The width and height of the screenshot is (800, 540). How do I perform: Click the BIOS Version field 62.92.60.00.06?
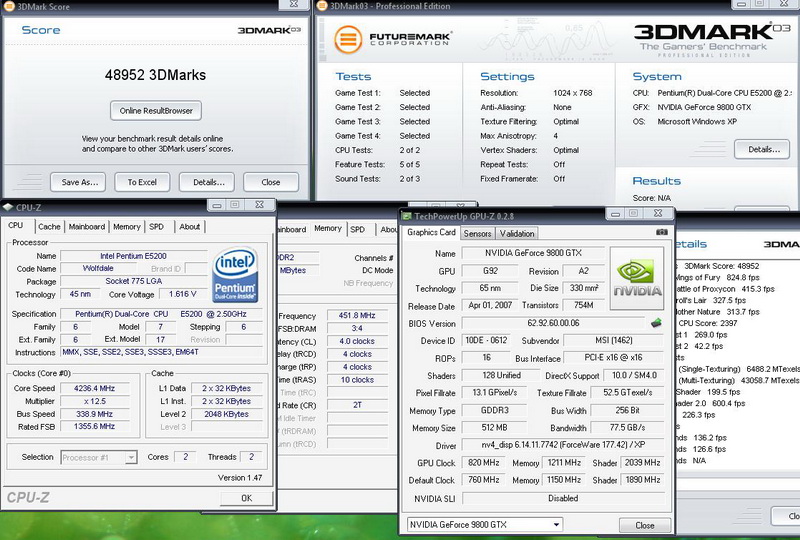pyautogui.click(x=554, y=323)
